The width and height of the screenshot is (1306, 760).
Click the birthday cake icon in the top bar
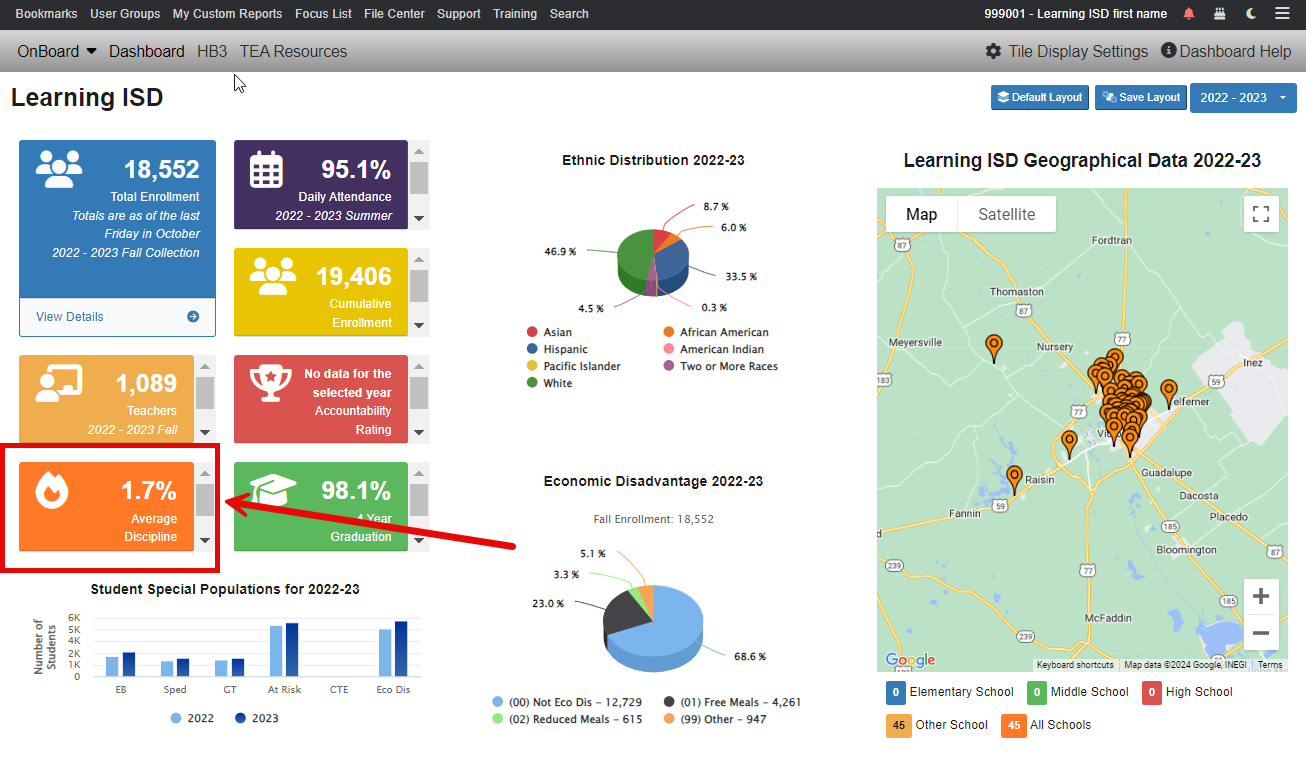(1219, 13)
